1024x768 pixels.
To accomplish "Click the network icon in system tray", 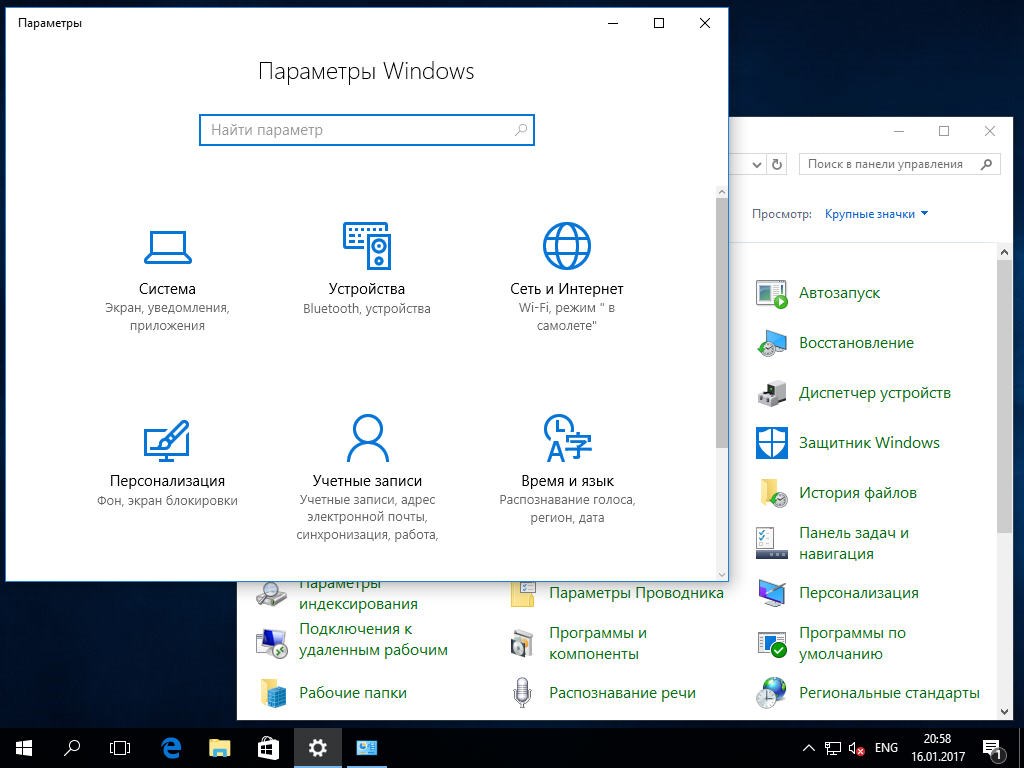I will (833, 748).
